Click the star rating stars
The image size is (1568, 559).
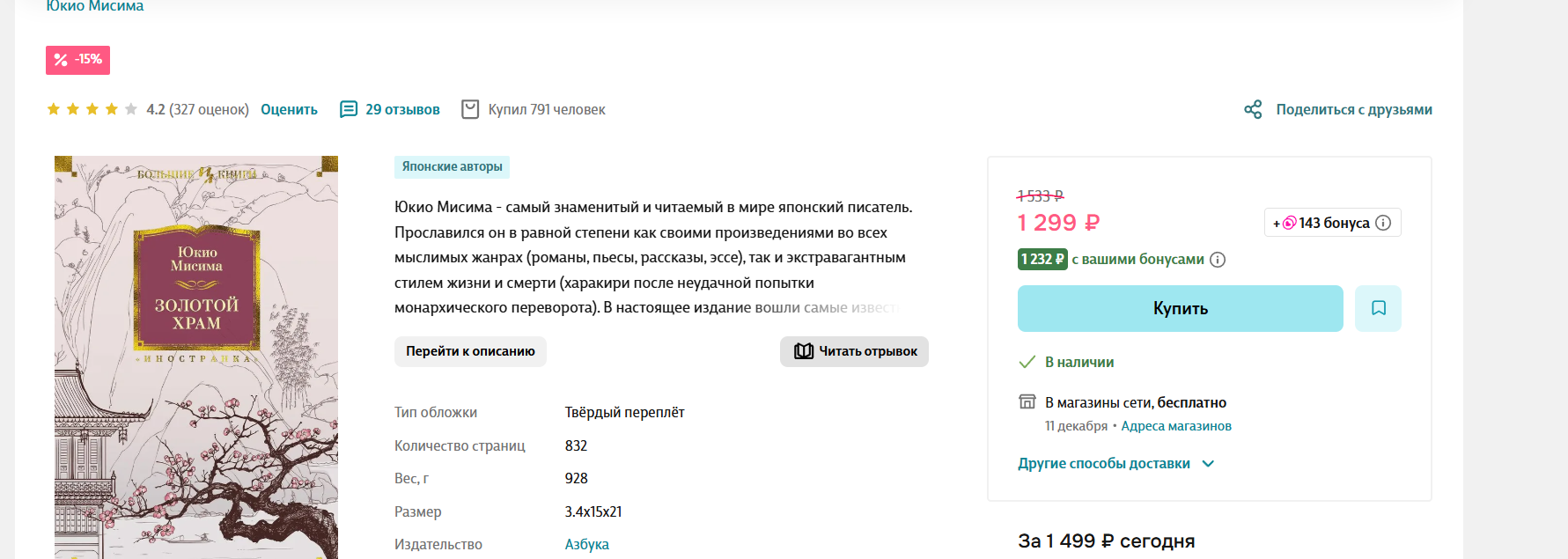[x=92, y=109]
